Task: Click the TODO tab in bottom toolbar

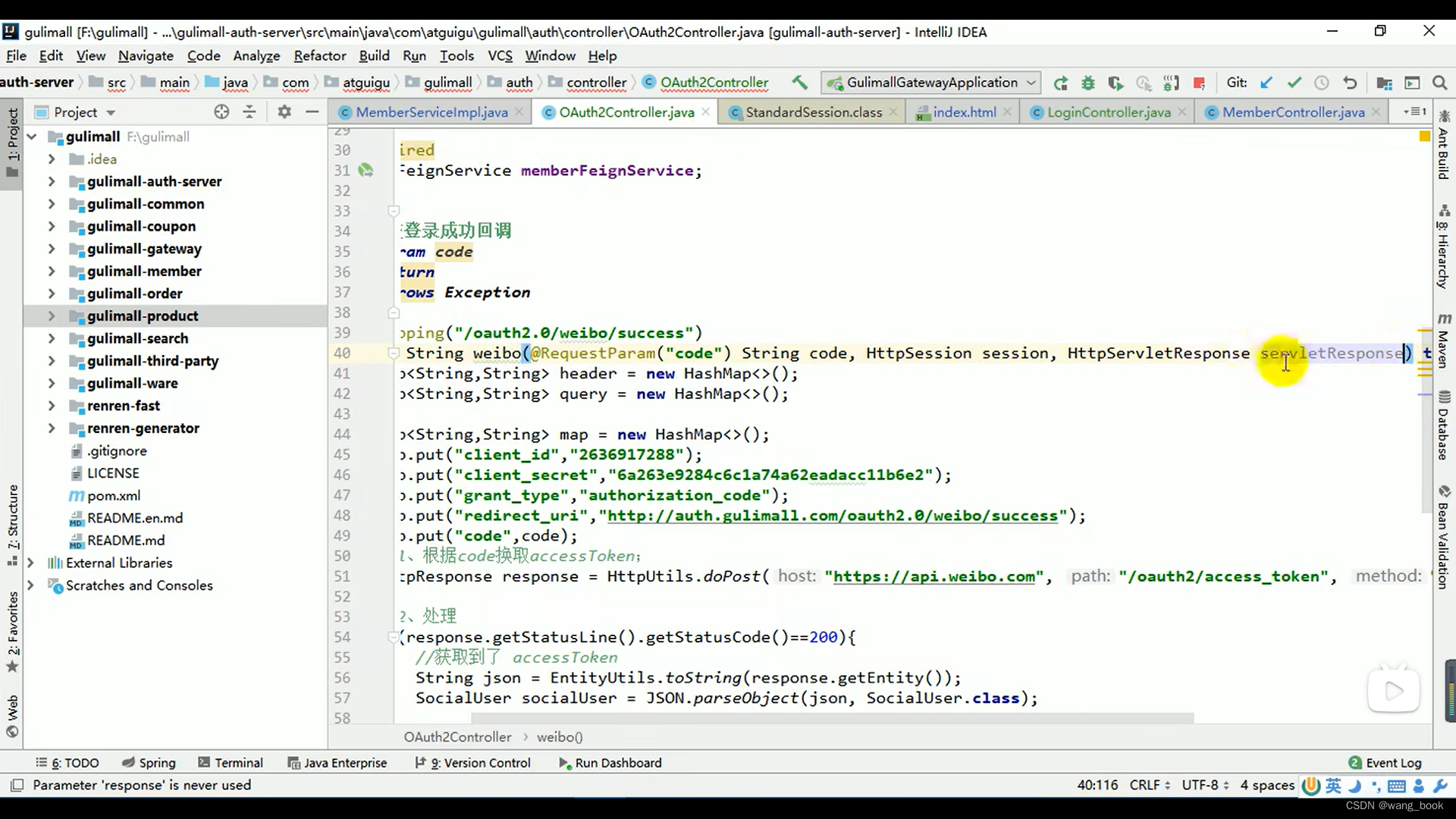Action: [71, 762]
